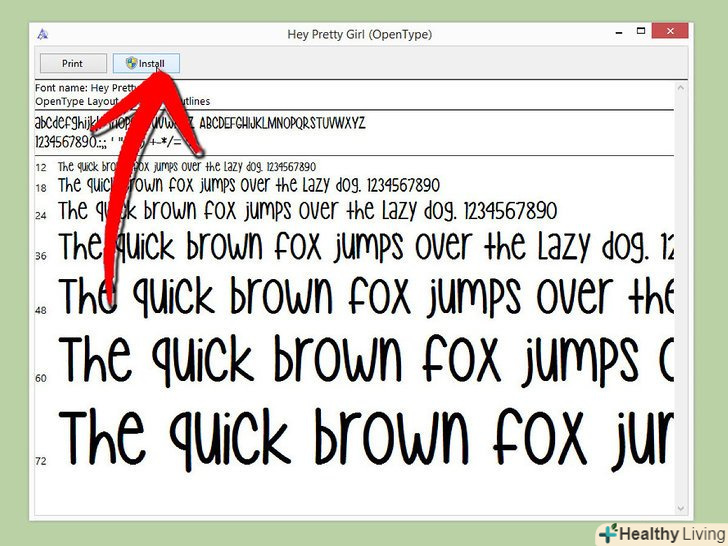Minimize the font preview window

(619, 32)
